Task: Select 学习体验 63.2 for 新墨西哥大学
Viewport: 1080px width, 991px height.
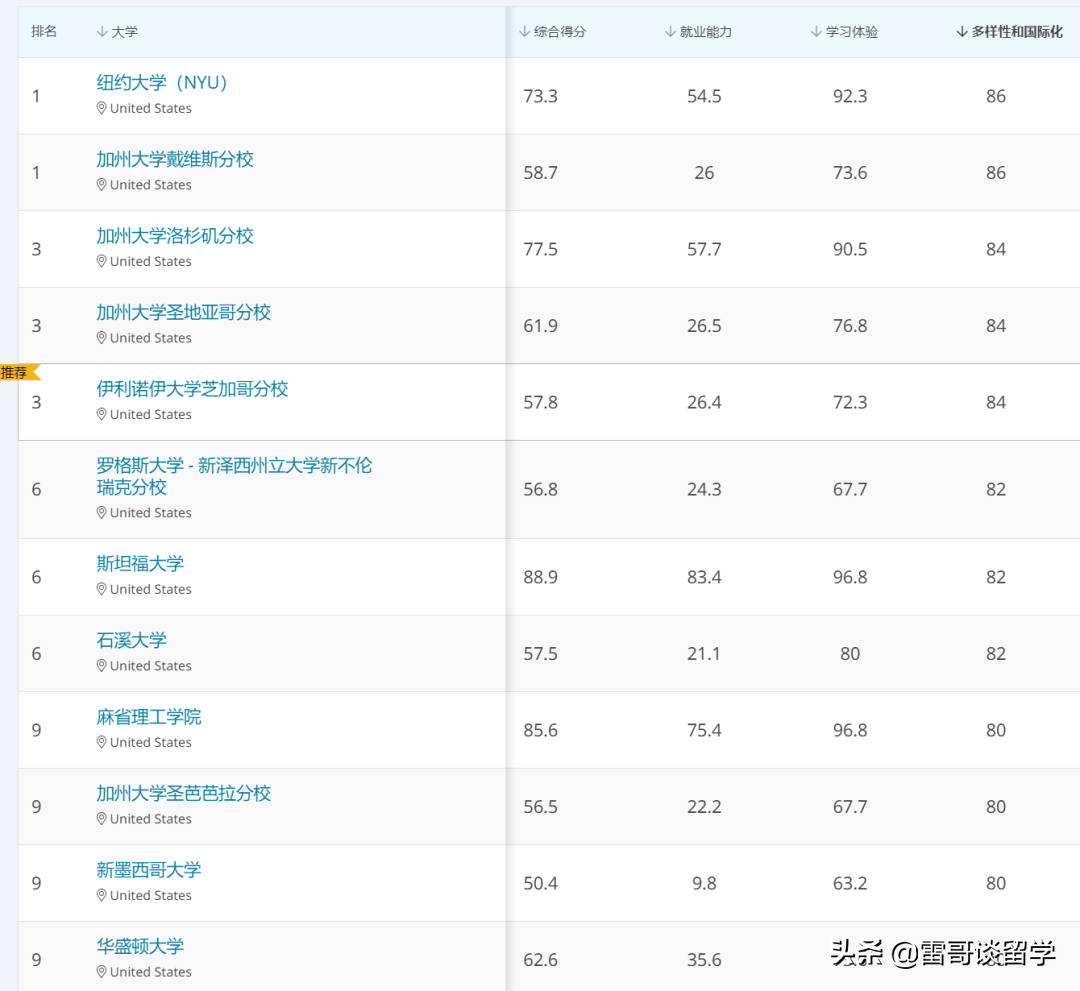Action: point(850,882)
